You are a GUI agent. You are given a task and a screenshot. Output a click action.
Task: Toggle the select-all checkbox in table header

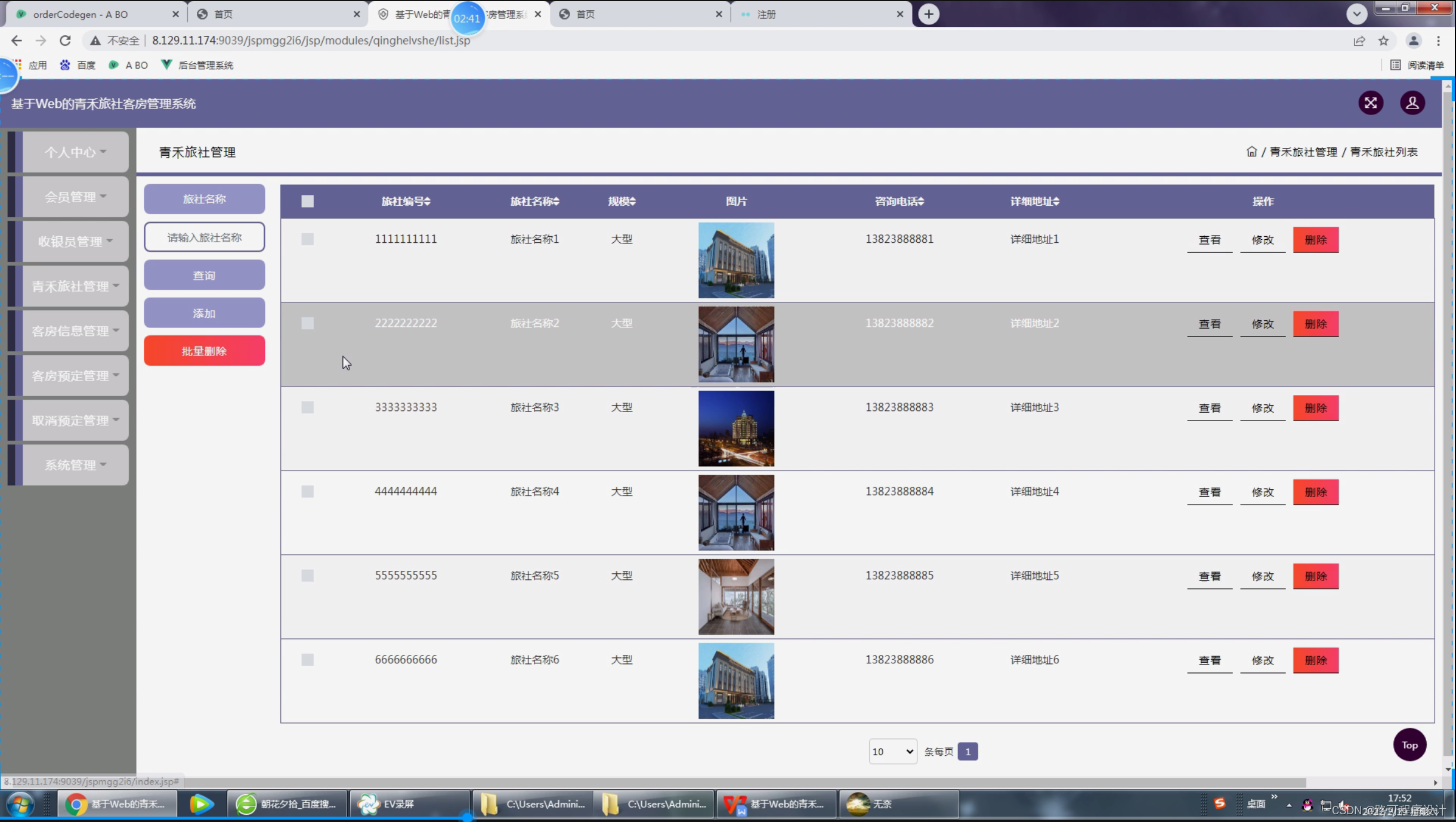307,201
